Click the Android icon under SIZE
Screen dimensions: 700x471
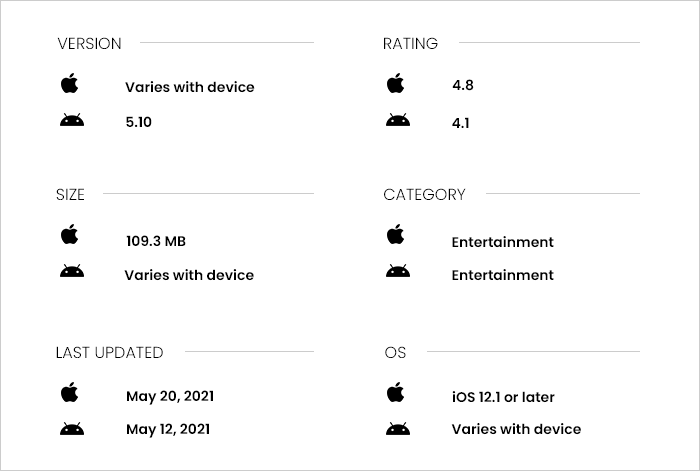pos(72,271)
